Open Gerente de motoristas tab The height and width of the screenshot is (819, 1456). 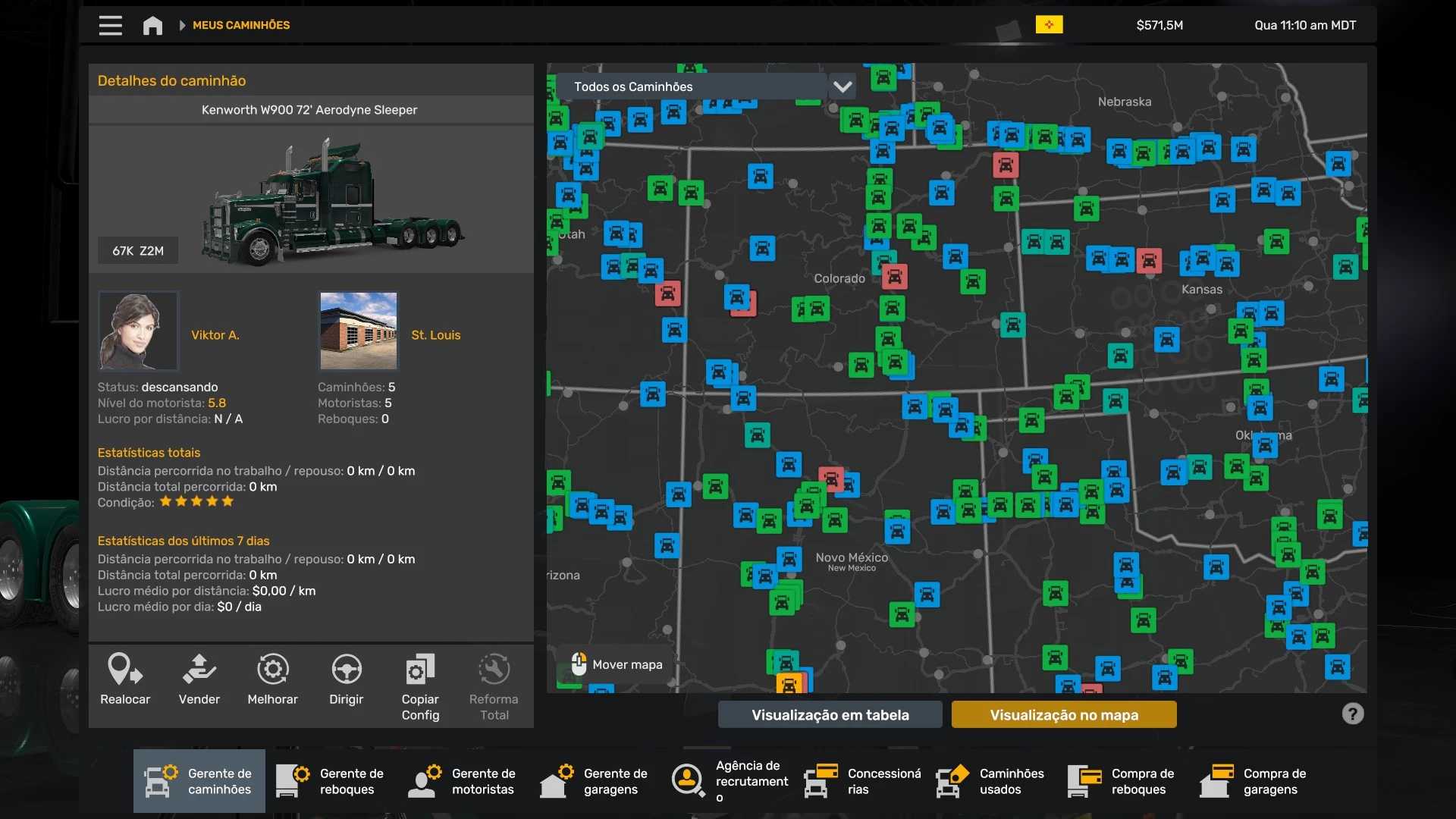tap(463, 781)
